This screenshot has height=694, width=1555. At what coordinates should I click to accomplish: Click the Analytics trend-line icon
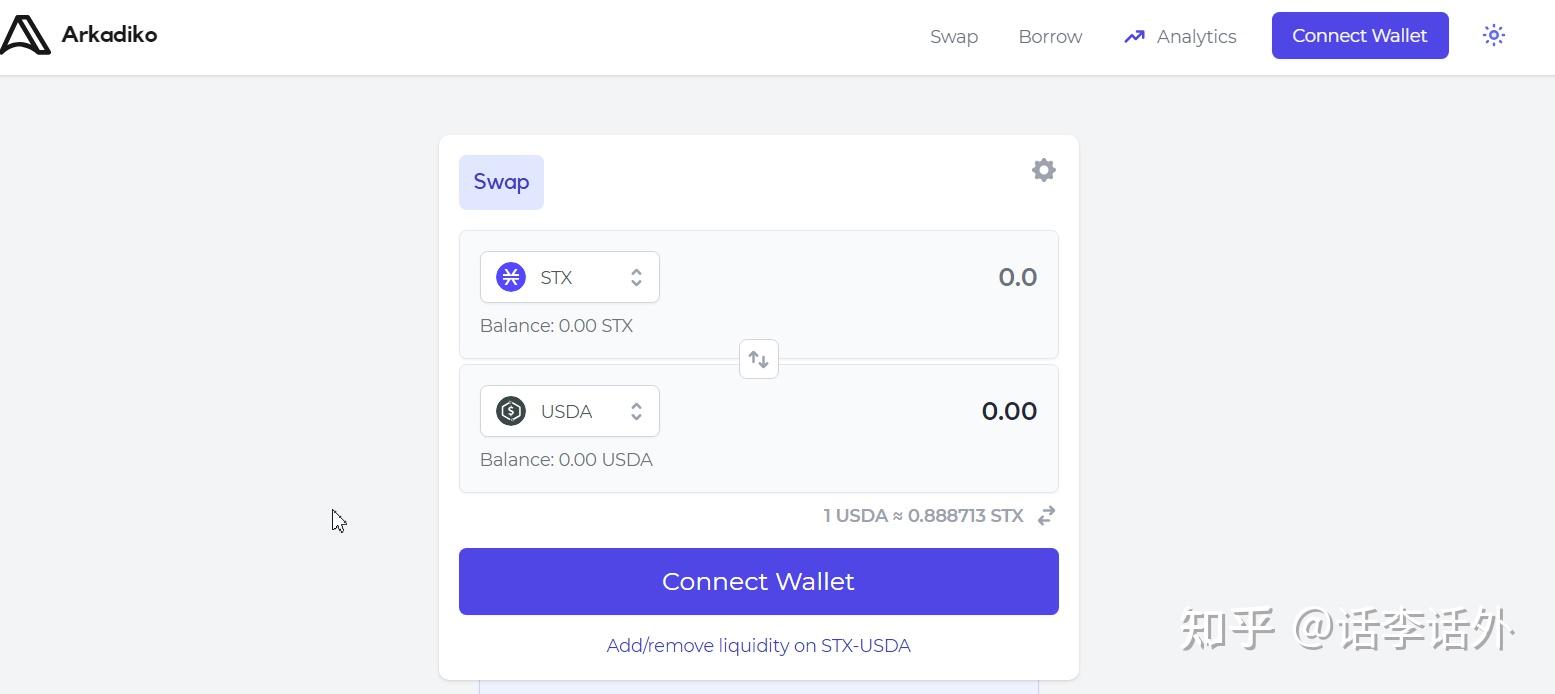click(x=1134, y=37)
